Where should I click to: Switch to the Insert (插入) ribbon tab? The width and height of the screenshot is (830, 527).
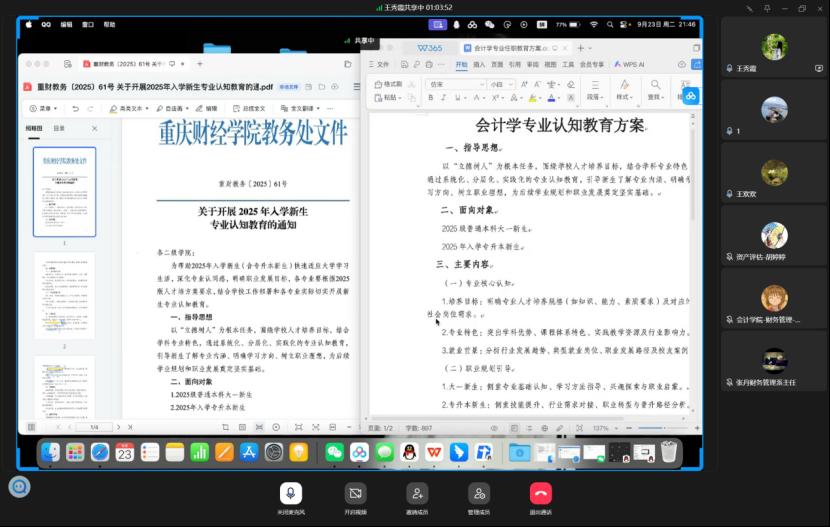pos(479,64)
